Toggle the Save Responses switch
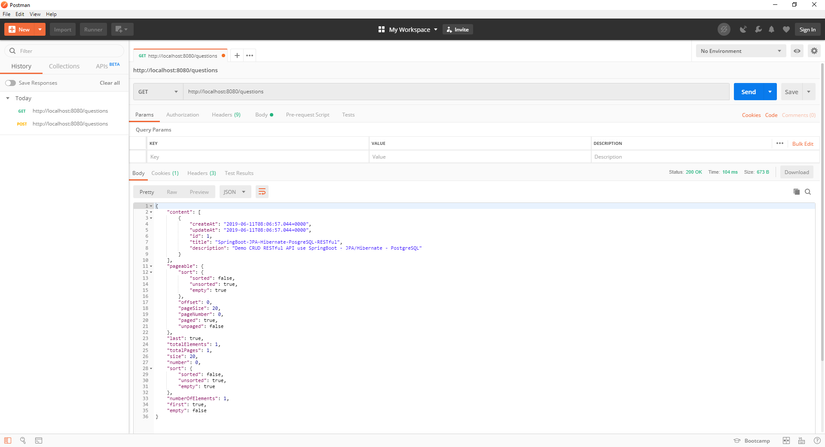This screenshot has height=447, width=825. (x=11, y=83)
